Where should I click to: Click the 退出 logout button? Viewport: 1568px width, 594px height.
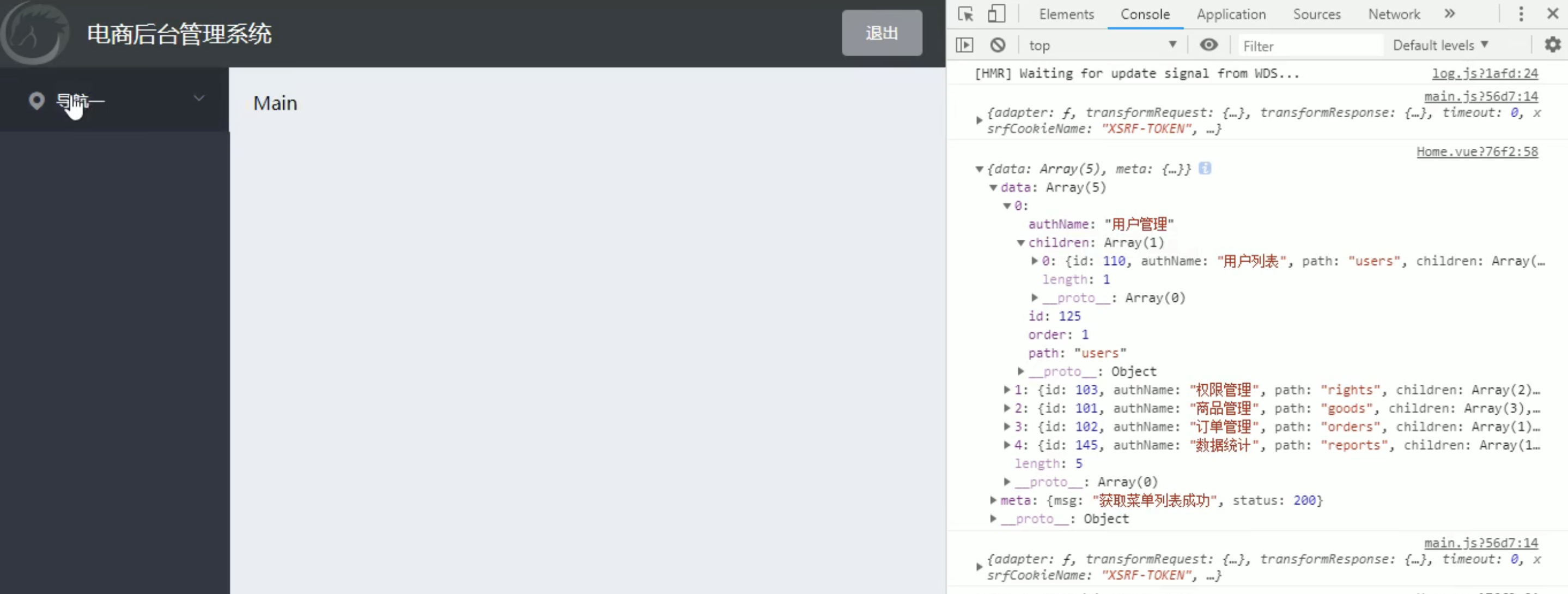click(882, 33)
